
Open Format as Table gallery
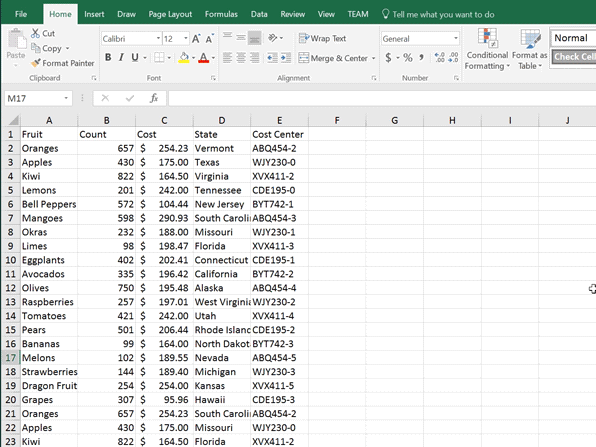(530, 49)
